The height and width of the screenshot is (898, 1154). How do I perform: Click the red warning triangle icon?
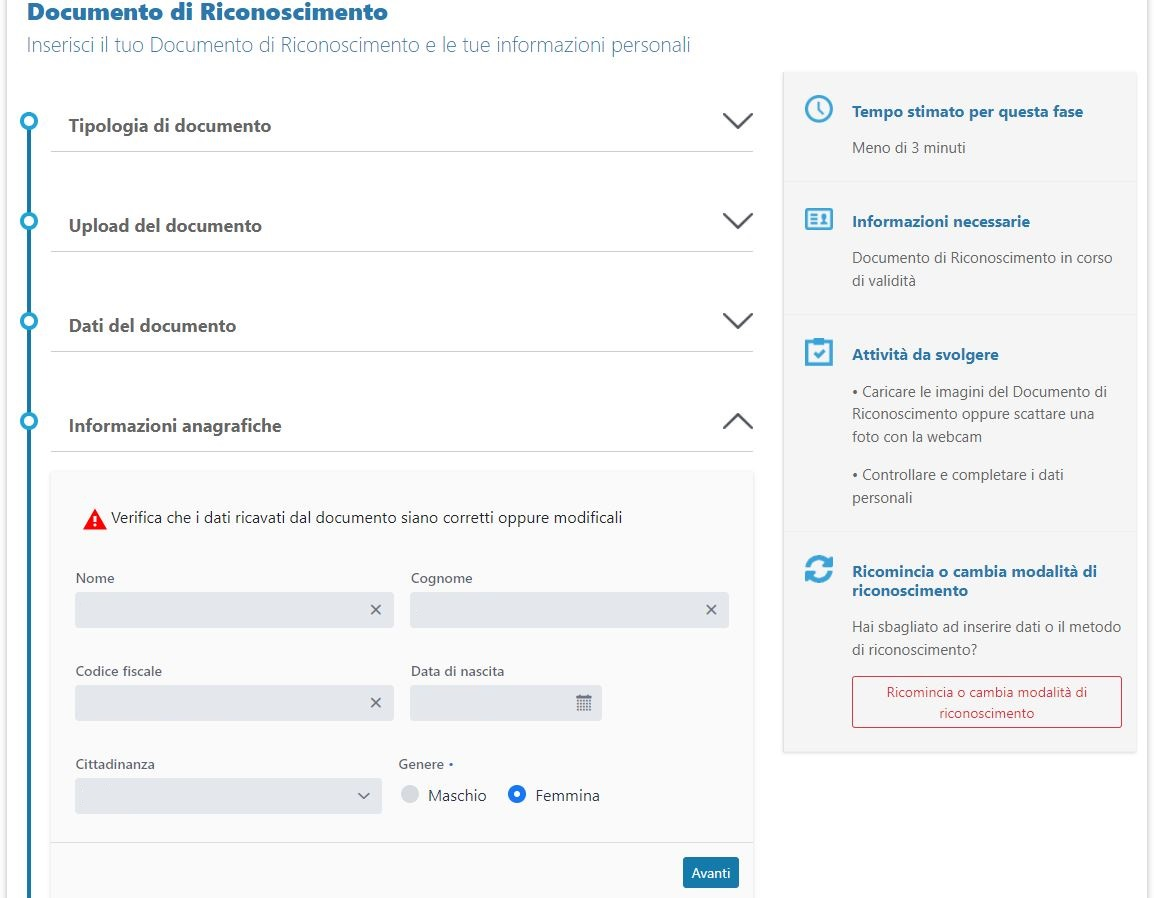pos(95,519)
